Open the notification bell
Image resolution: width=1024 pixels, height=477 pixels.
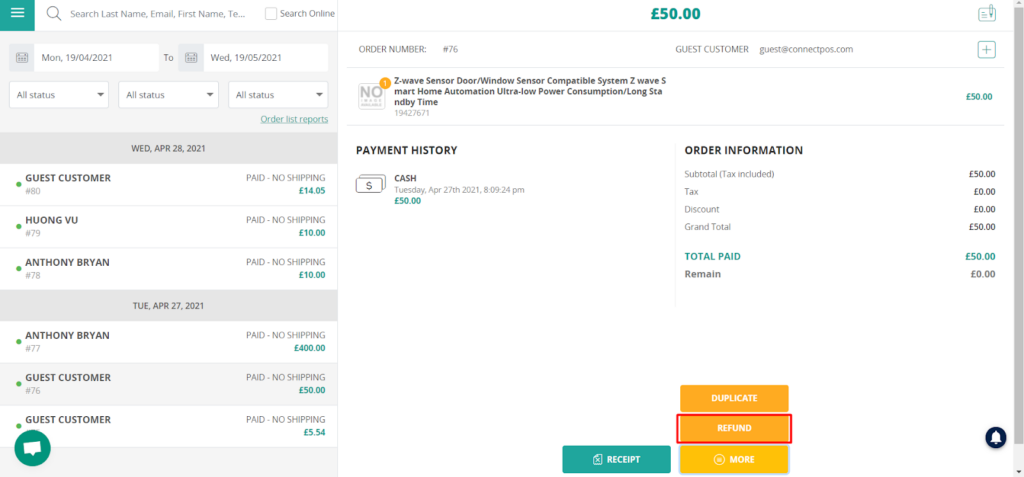996,437
